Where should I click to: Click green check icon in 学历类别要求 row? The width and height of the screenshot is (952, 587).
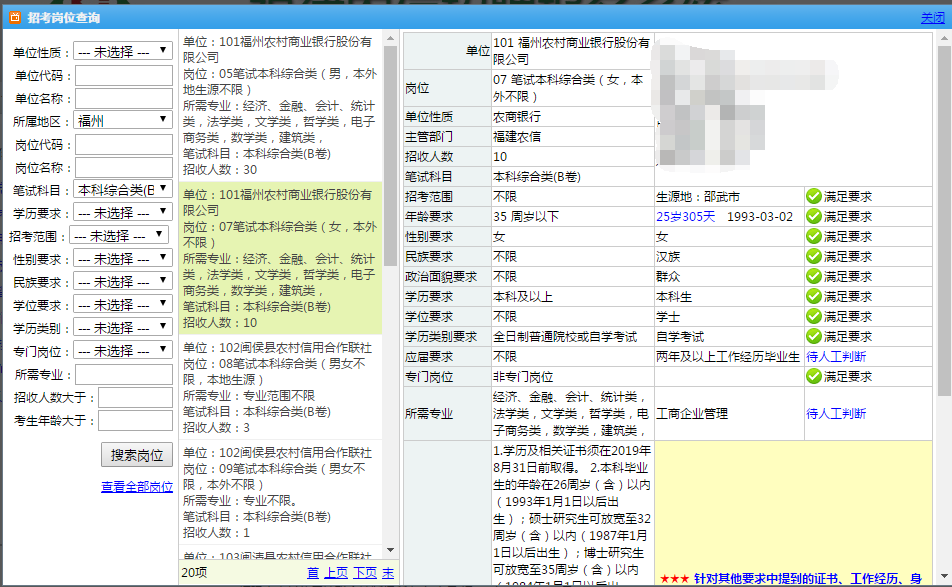pyautogui.click(x=814, y=337)
